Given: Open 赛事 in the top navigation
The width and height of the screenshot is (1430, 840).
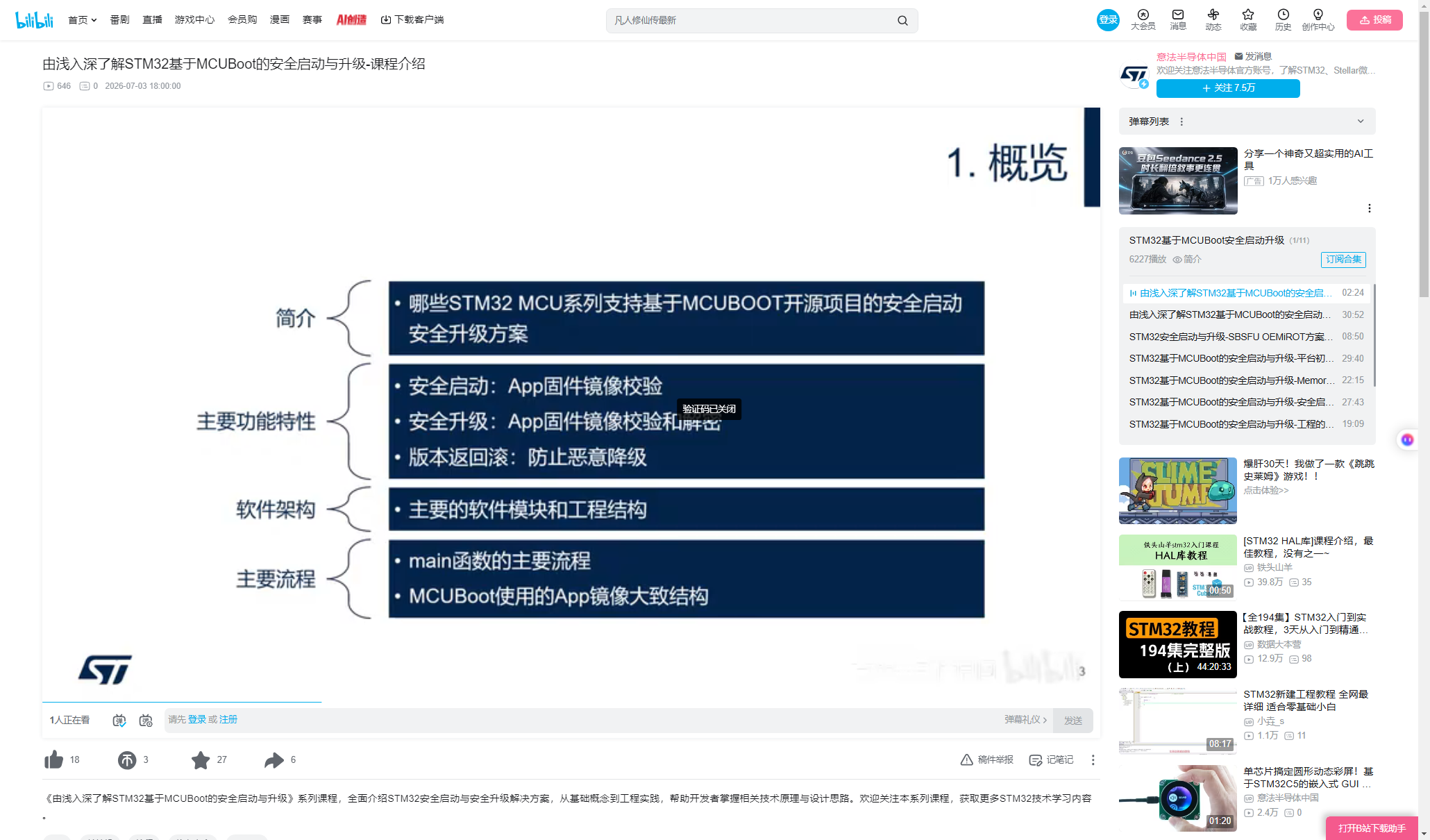Looking at the screenshot, I should [312, 20].
